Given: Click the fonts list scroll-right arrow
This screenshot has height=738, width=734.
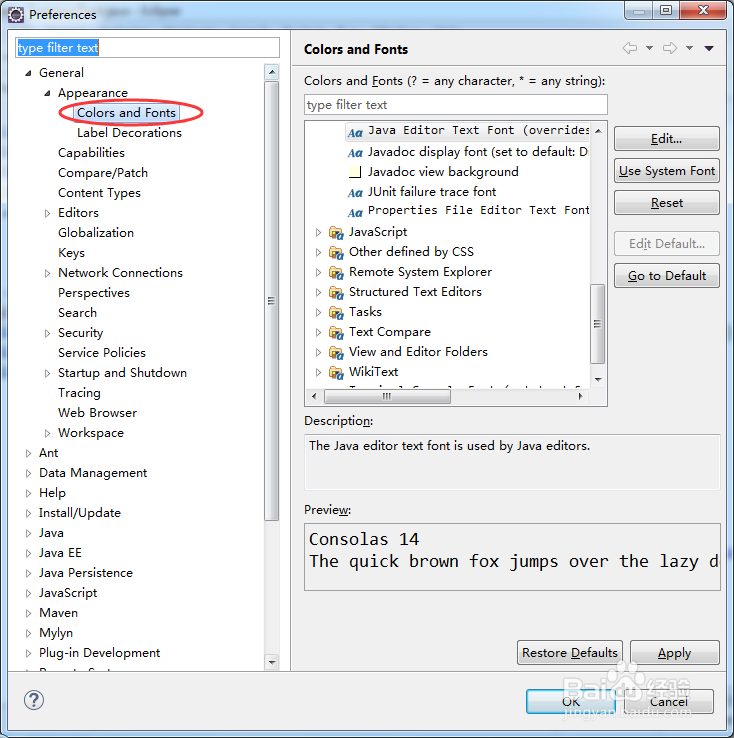Looking at the screenshot, I should pyautogui.click(x=581, y=396).
